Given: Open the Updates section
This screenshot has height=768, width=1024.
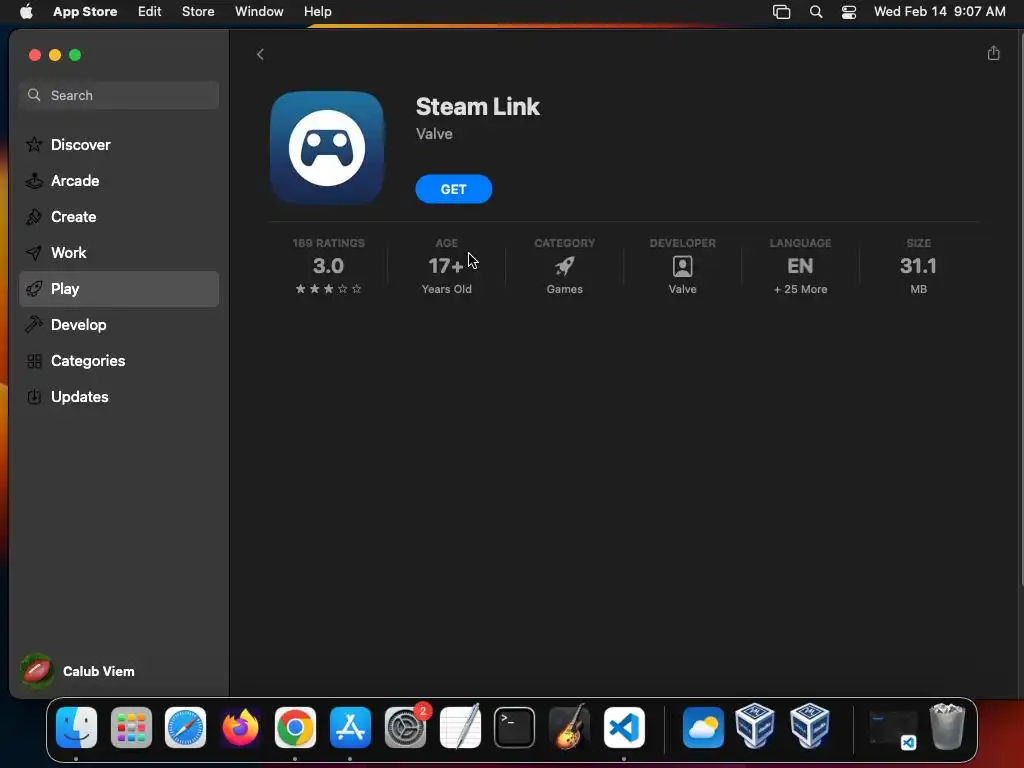Looking at the screenshot, I should [x=120, y=396].
